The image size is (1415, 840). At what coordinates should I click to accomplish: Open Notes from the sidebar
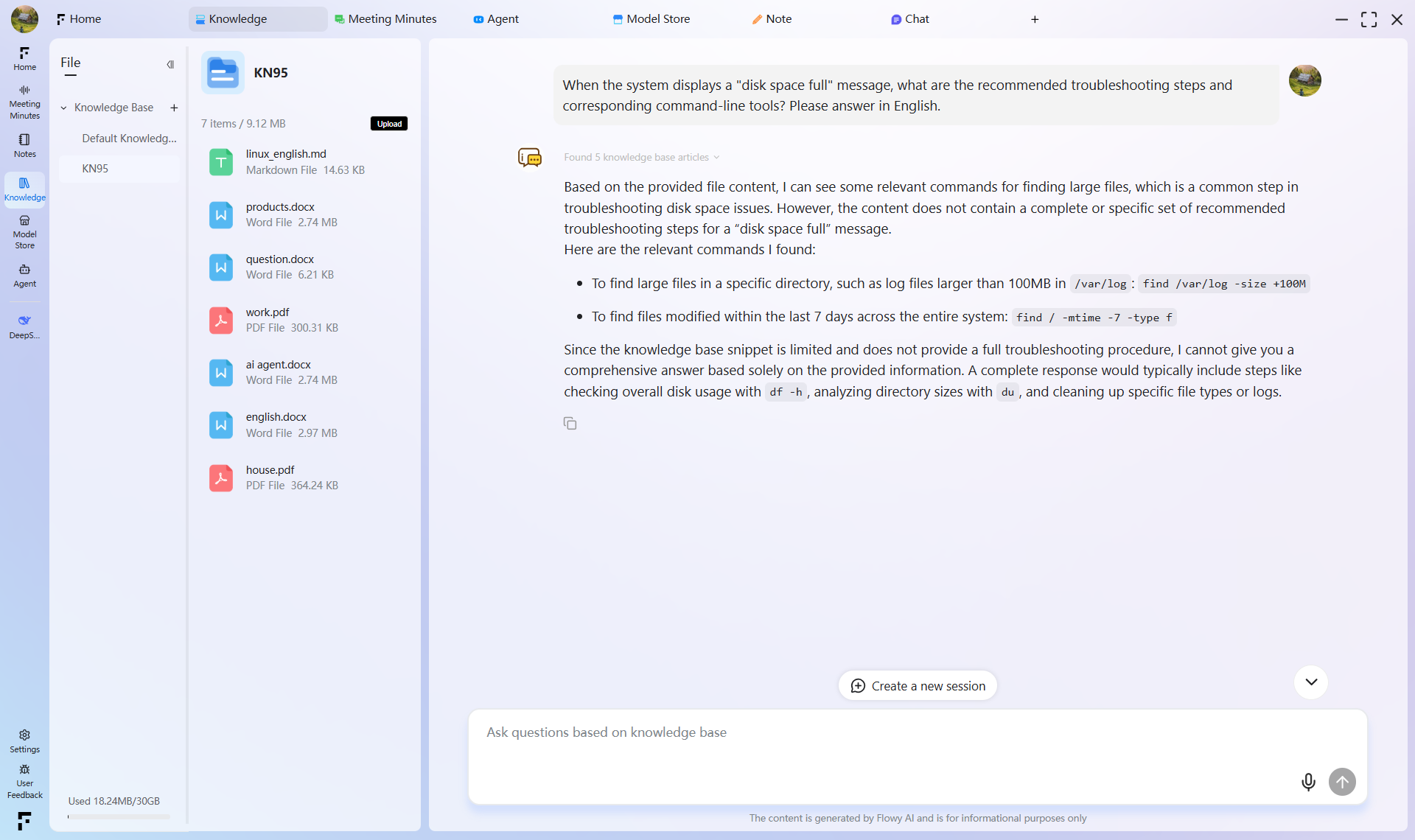click(24, 145)
